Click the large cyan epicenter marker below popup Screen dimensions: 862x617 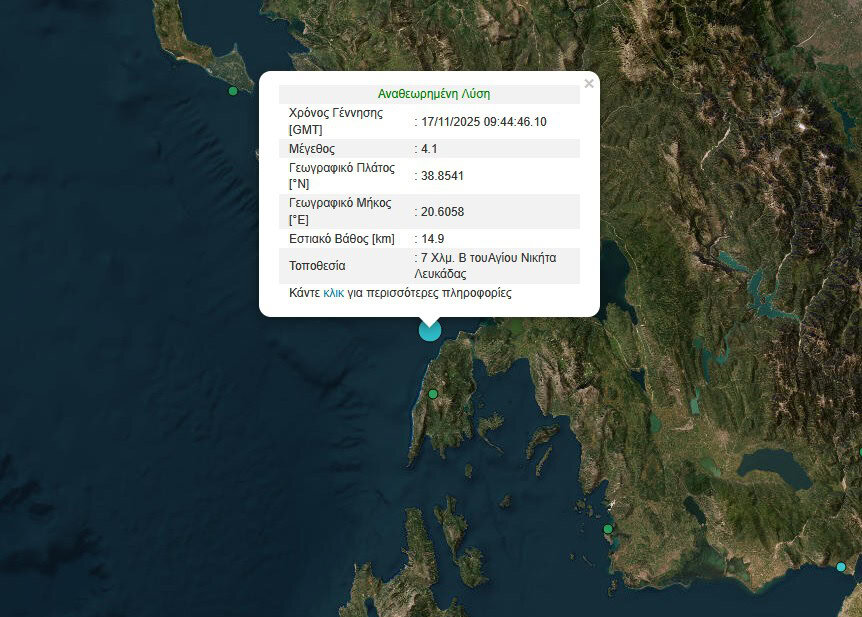coord(430,329)
